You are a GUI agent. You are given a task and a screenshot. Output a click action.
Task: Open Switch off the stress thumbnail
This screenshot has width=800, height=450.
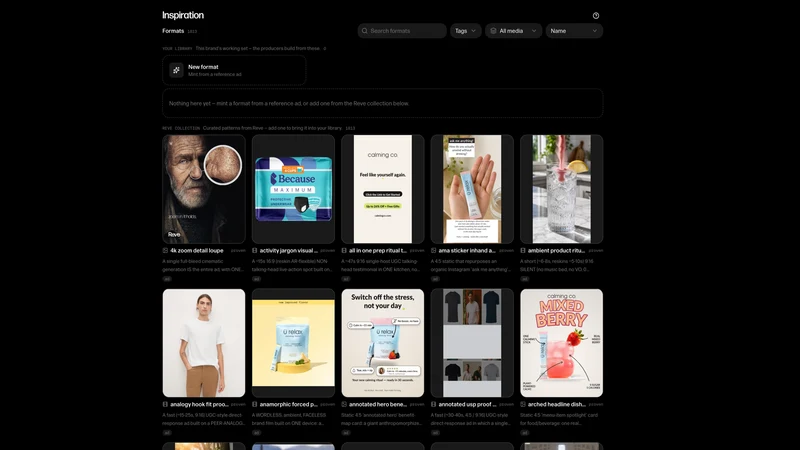[x=383, y=343]
